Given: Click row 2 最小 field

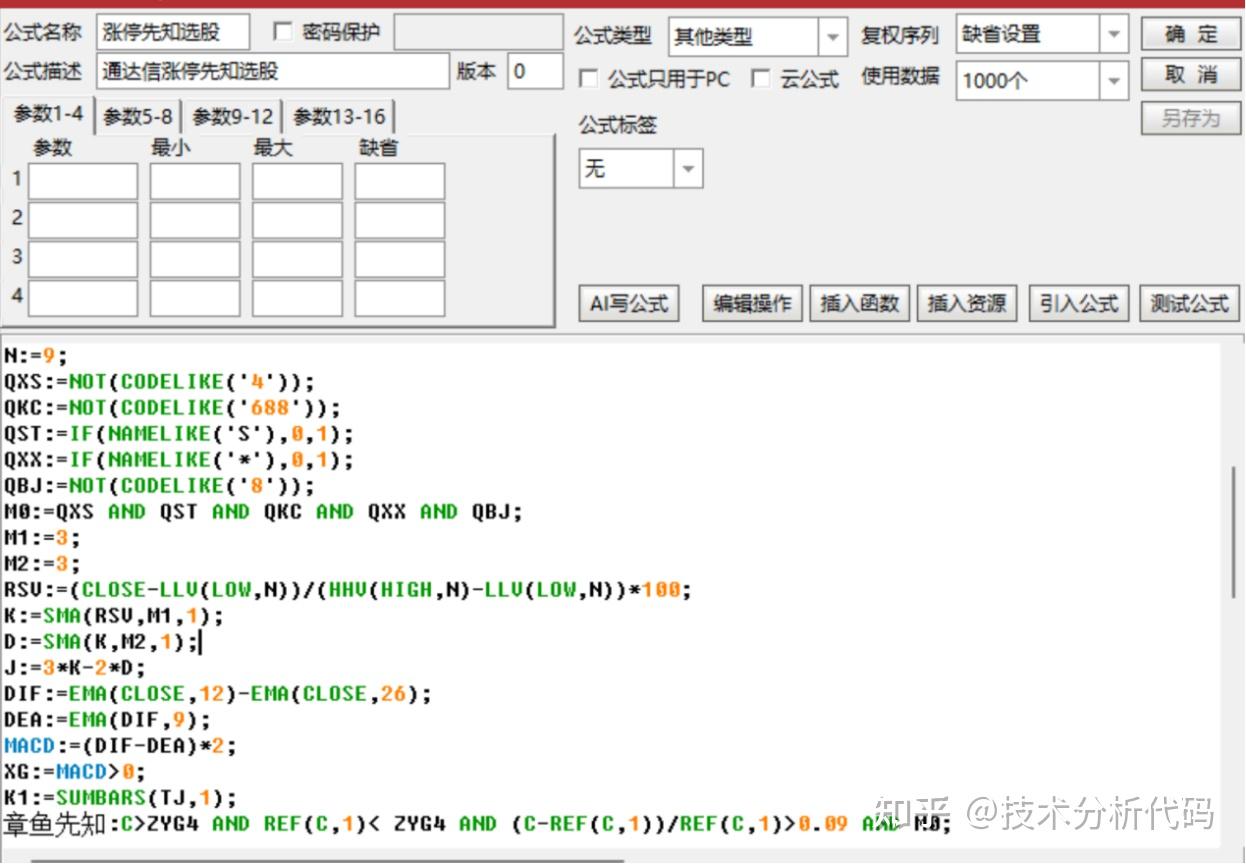Looking at the screenshot, I should click(195, 220).
